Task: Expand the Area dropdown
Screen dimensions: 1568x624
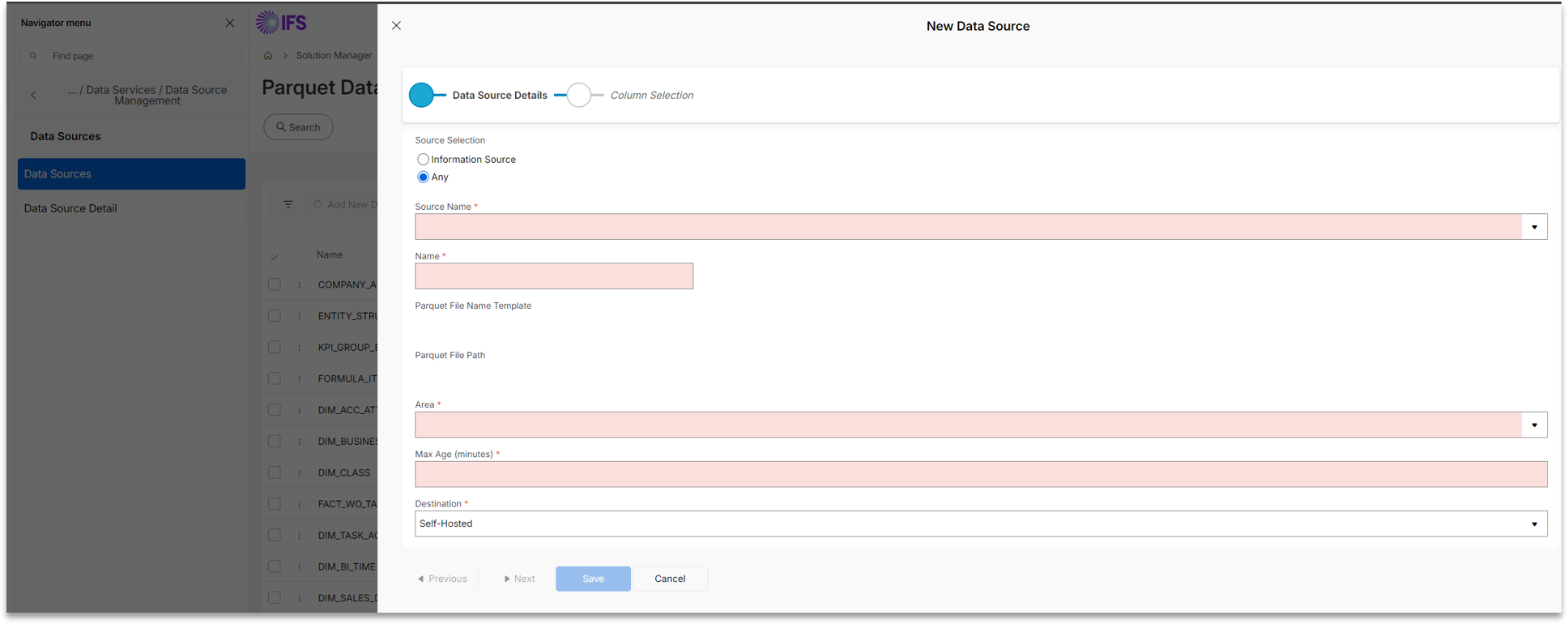Action: (x=1534, y=425)
